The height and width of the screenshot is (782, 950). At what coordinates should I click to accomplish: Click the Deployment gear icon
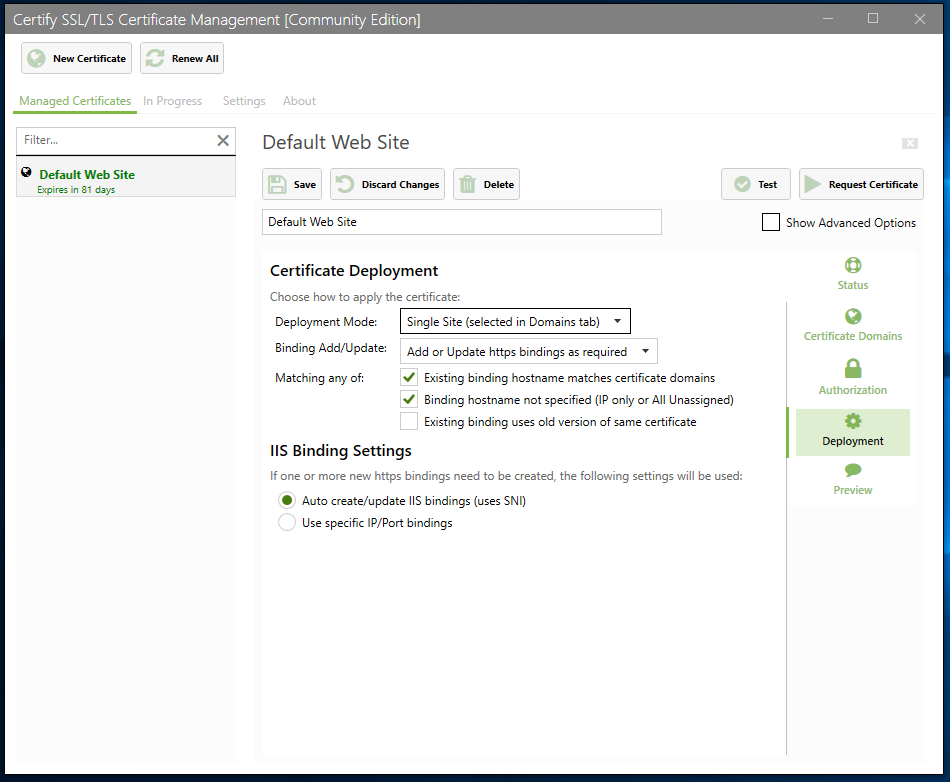853,421
